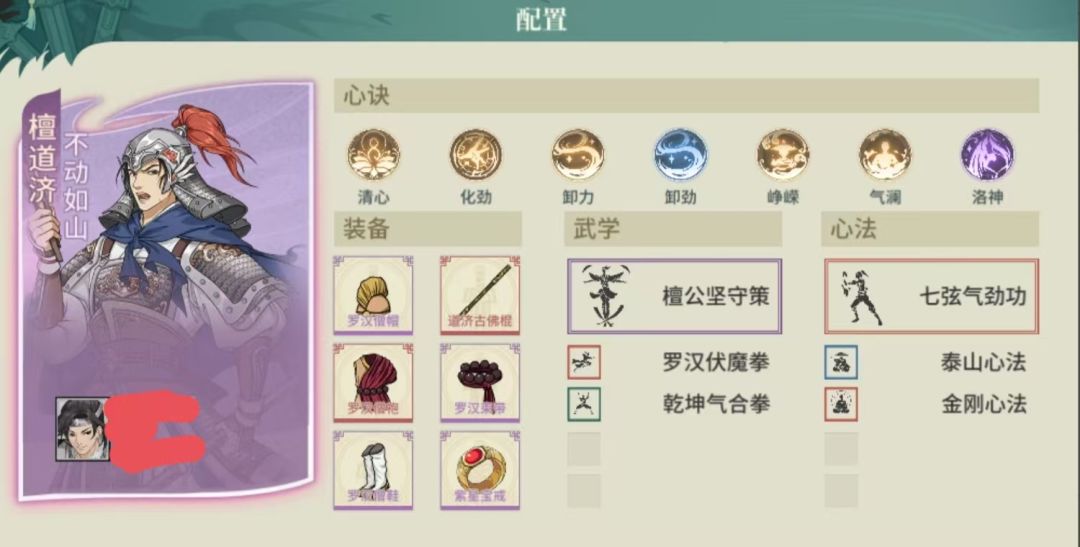Open the 紫星宝戒 ring slot
The height and width of the screenshot is (547, 1080).
pyautogui.click(x=480, y=470)
